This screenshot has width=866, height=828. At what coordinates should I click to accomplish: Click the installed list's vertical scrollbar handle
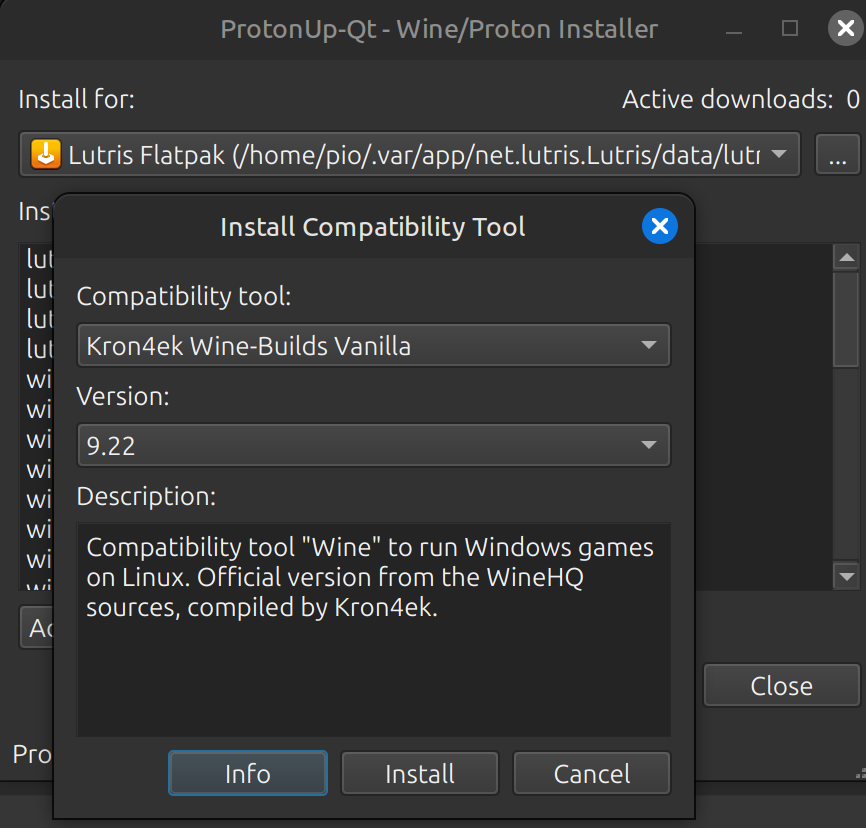tap(847, 320)
